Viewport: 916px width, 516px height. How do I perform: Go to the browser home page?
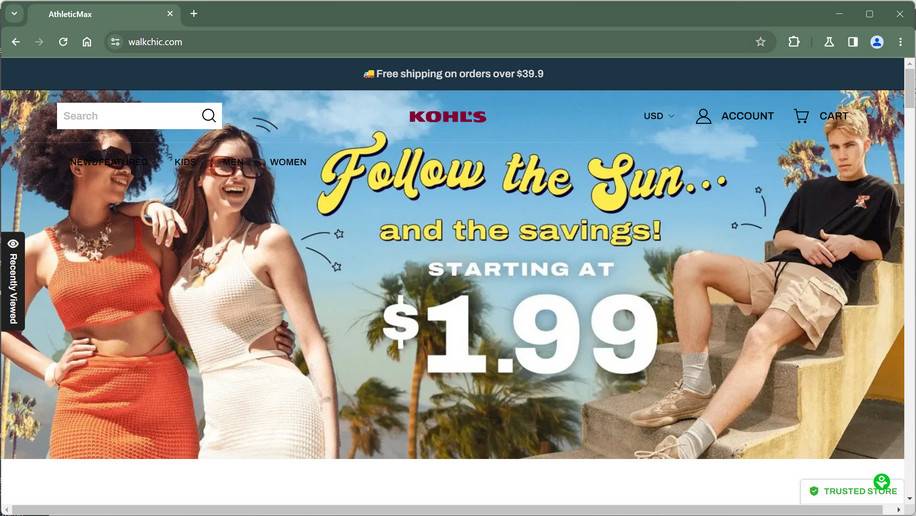coord(86,42)
